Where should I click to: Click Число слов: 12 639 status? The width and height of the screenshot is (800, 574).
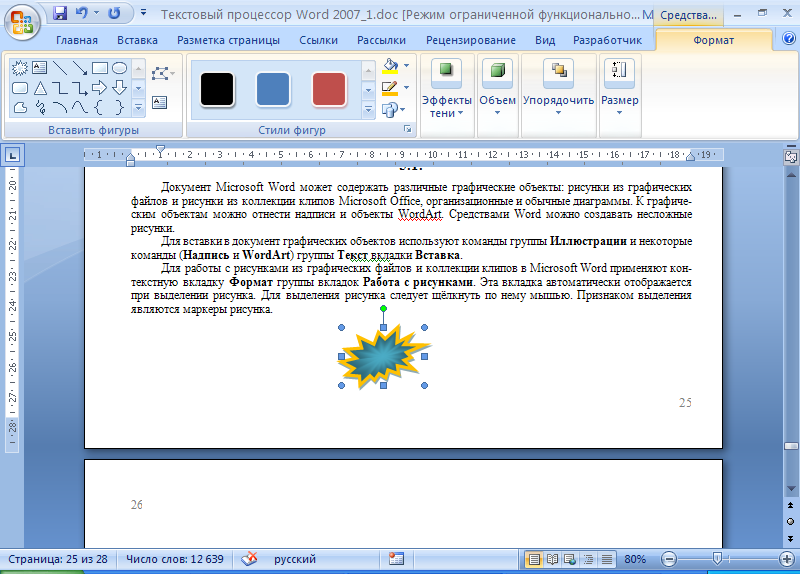[x=174, y=559]
